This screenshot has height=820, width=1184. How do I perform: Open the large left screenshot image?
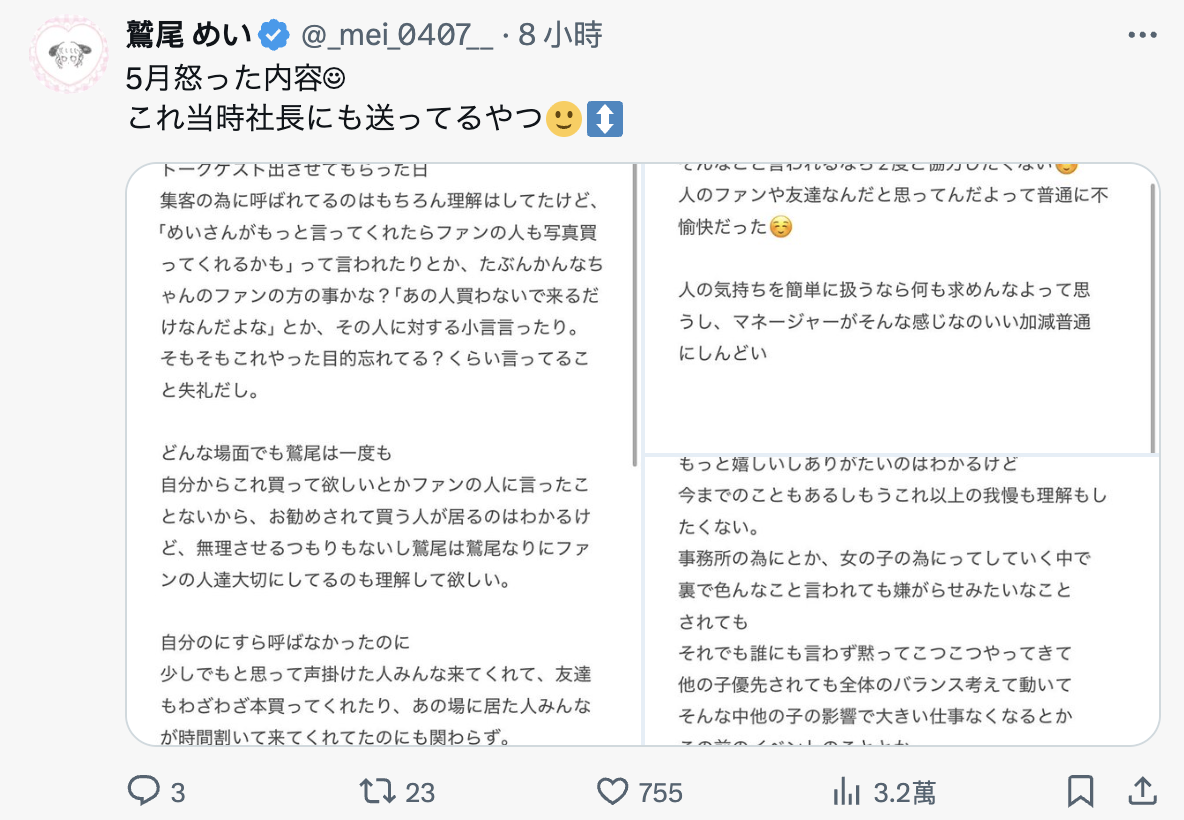(x=384, y=455)
